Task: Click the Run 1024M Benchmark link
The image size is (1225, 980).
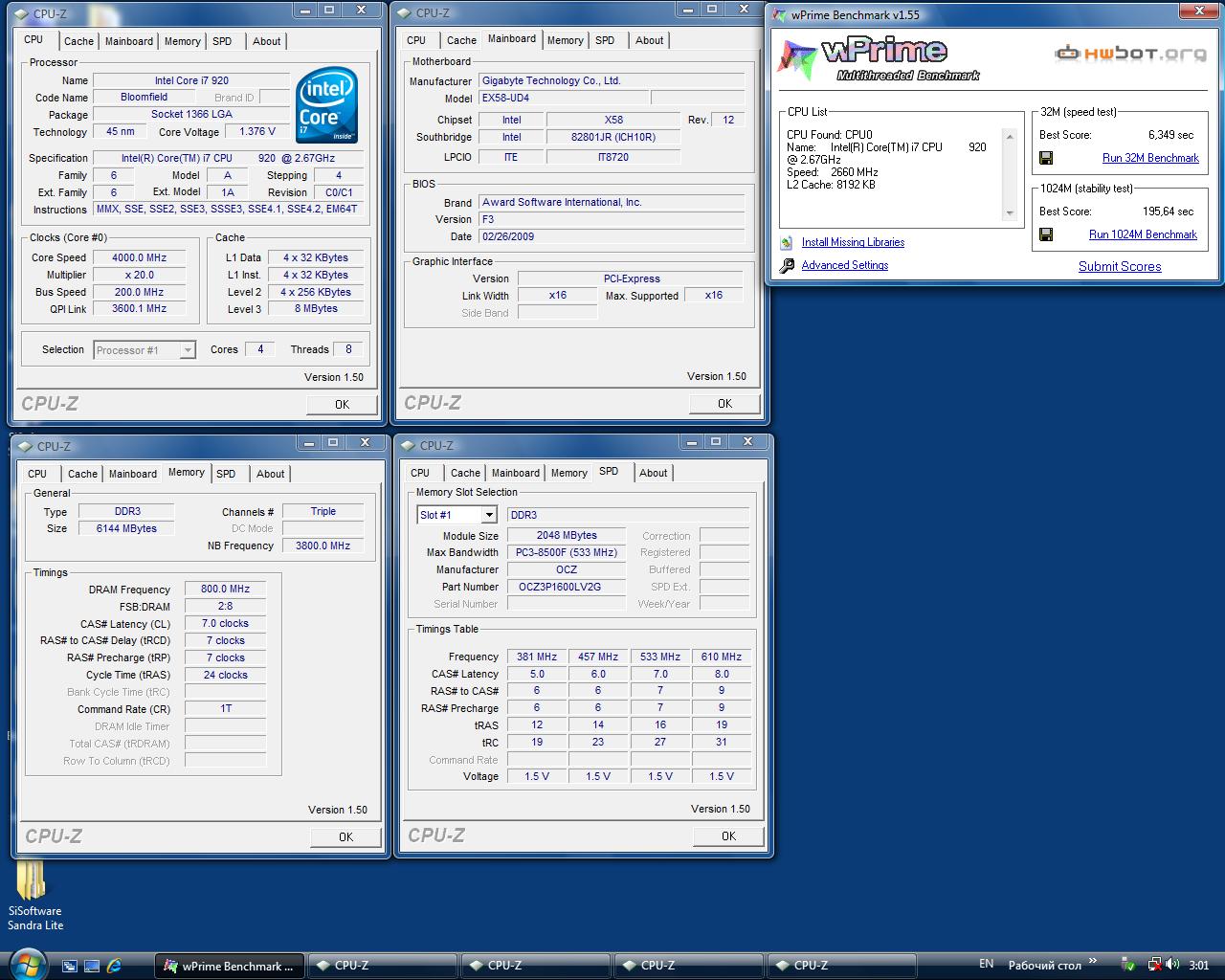Action: coord(1143,234)
